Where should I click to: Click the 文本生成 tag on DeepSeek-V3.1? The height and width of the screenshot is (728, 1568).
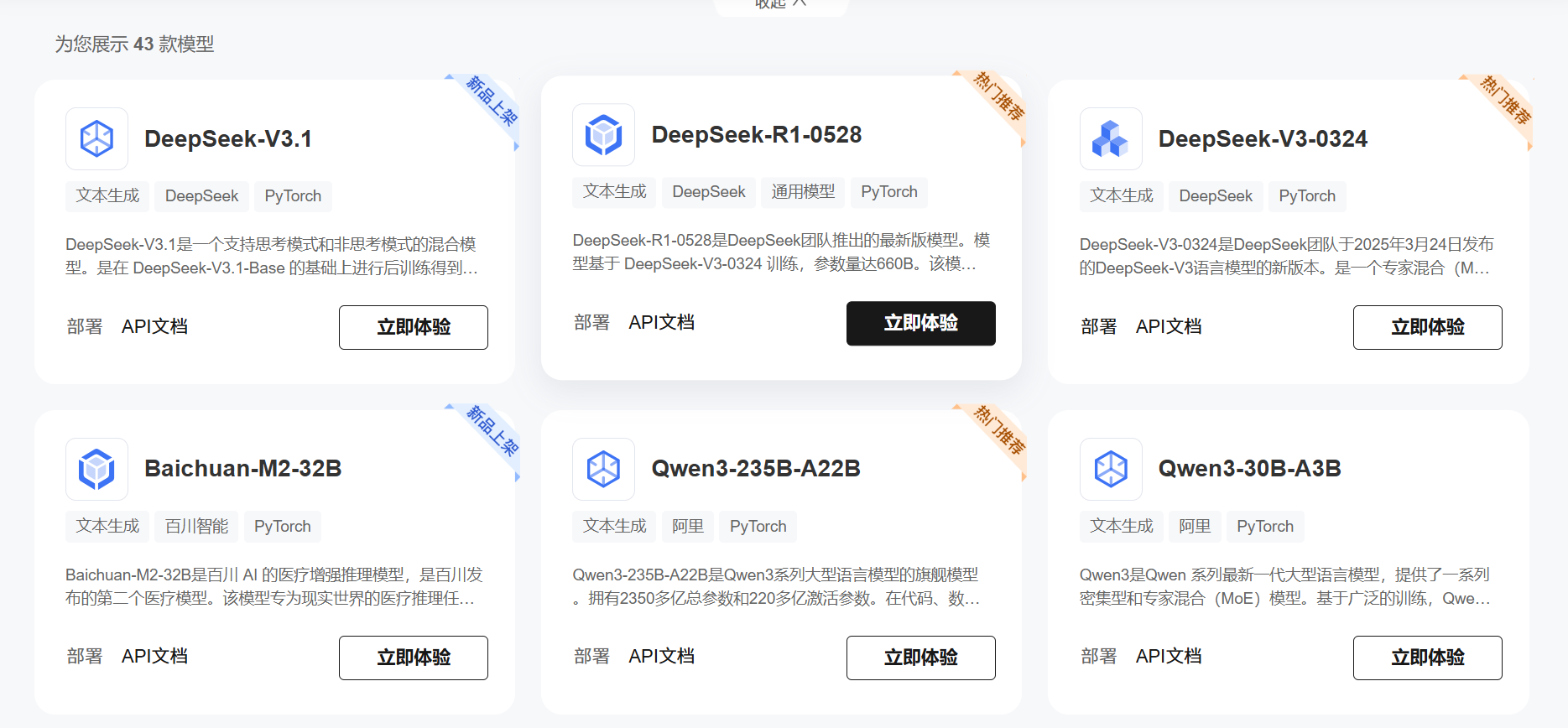(107, 195)
